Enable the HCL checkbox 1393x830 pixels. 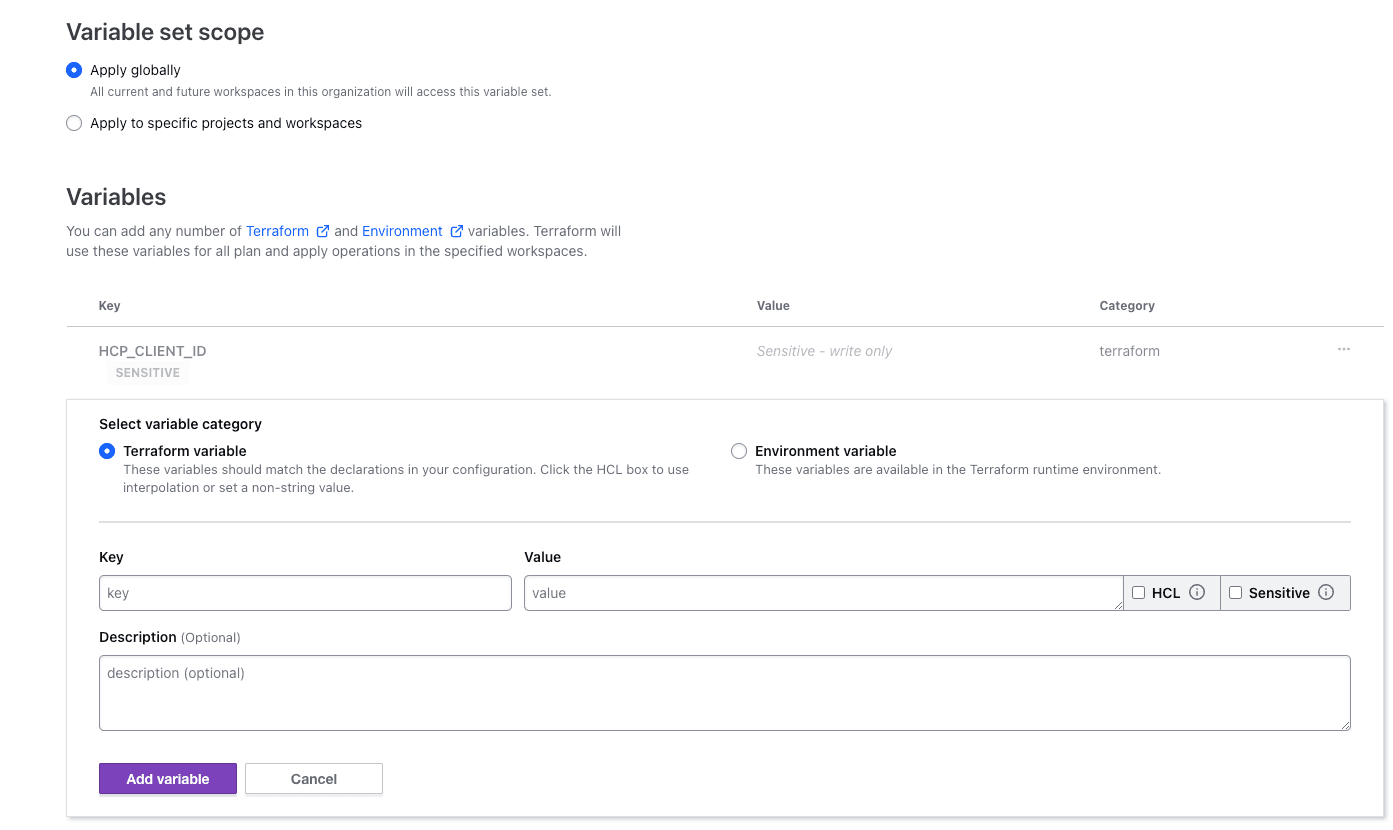pyautogui.click(x=1138, y=593)
